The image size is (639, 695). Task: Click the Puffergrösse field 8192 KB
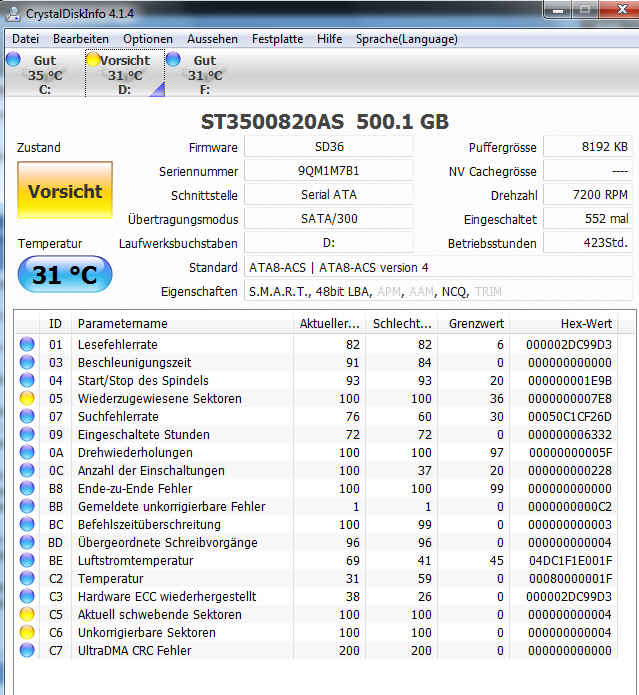588,147
